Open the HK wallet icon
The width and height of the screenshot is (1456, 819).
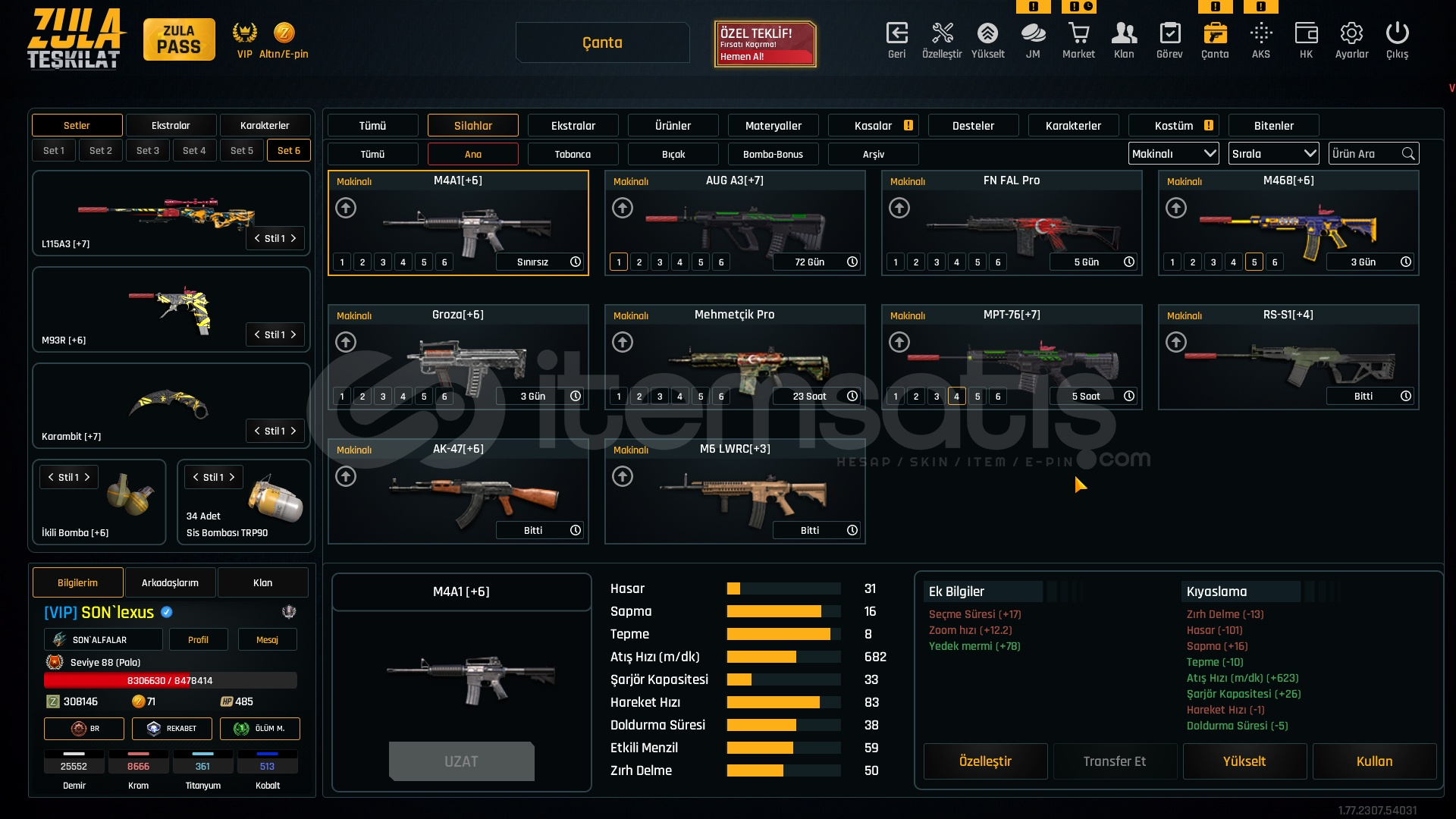click(x=1306, y=33)
